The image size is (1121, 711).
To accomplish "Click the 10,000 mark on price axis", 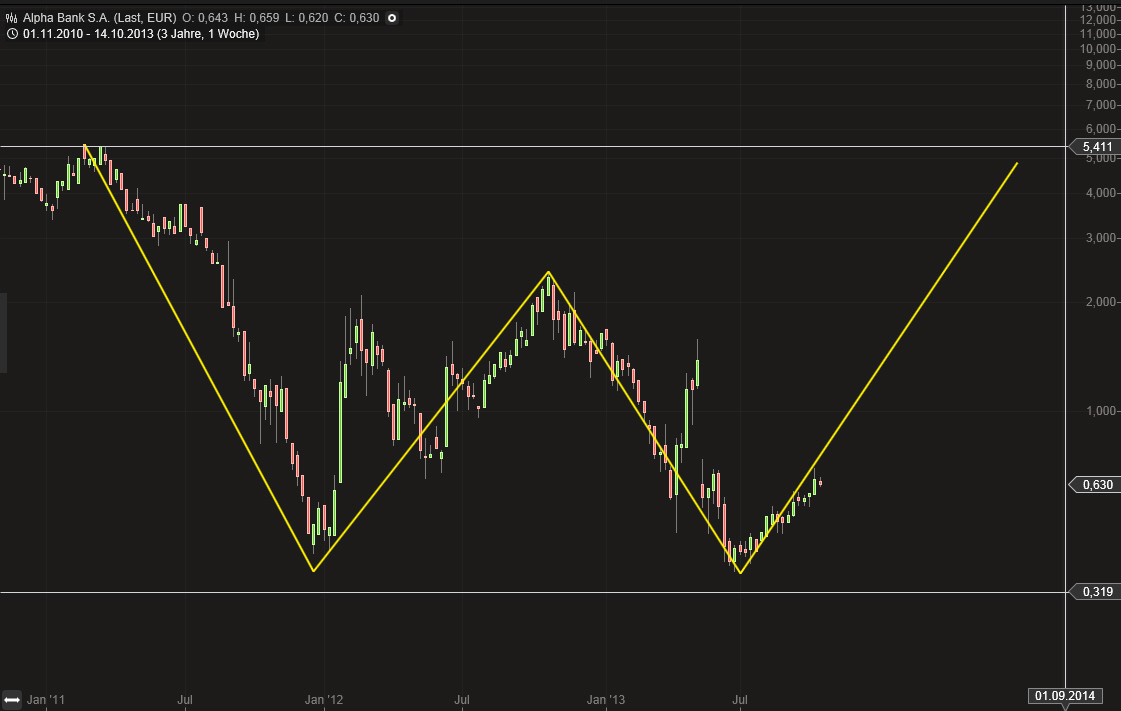I will (x=1098, y=48).
